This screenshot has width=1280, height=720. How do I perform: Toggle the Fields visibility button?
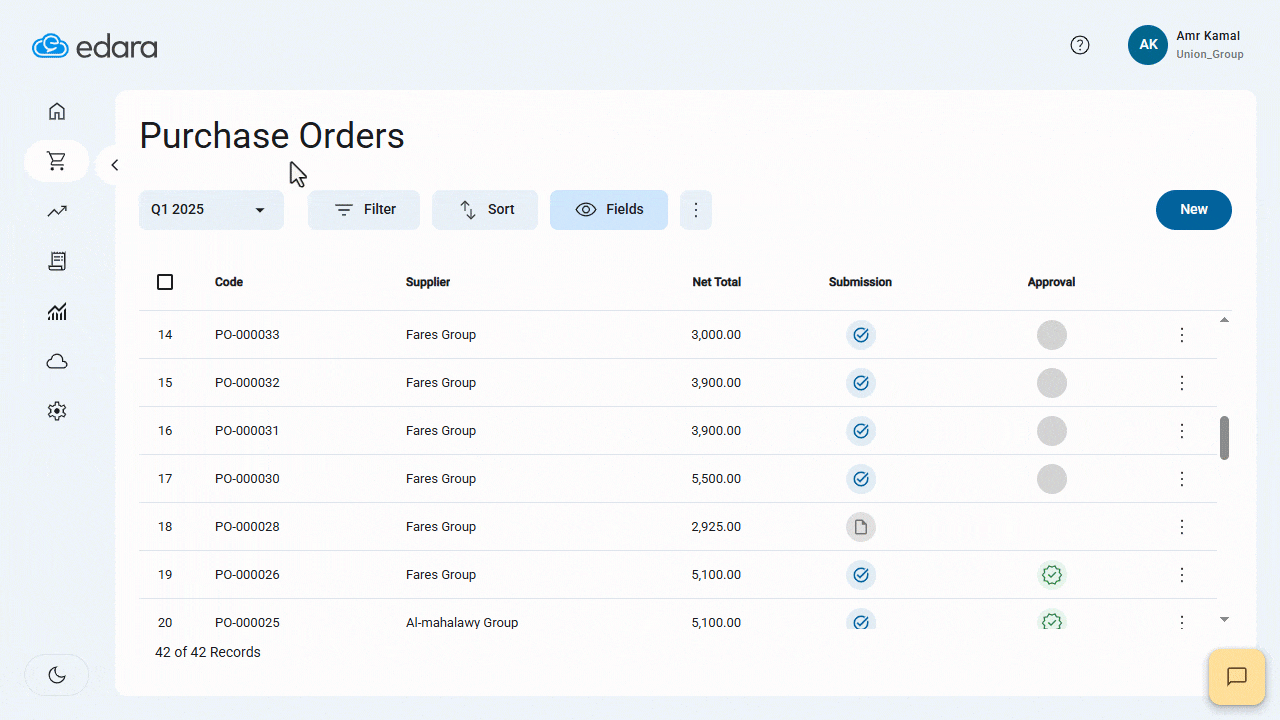click(609, 210)
